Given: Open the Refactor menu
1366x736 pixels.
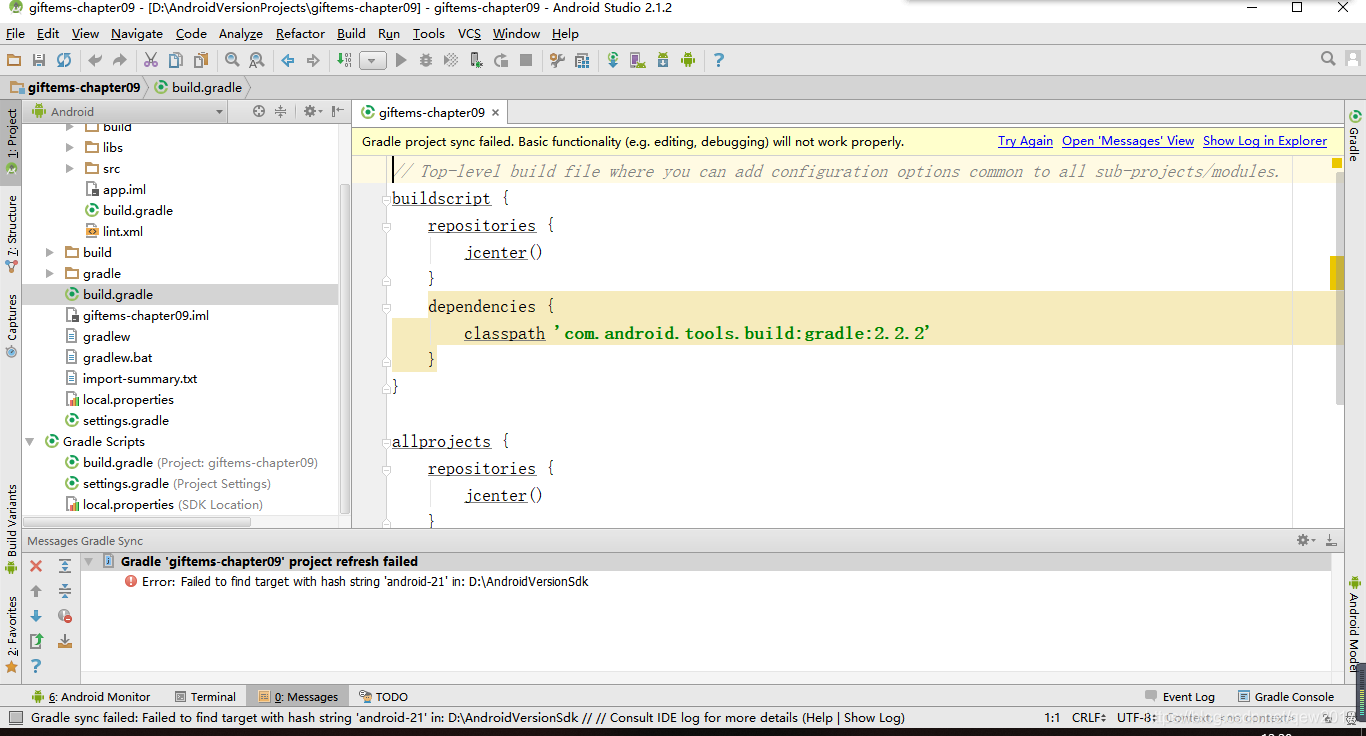Looking at the screenshot, I should pyautogui.click(x=300, y=33).
